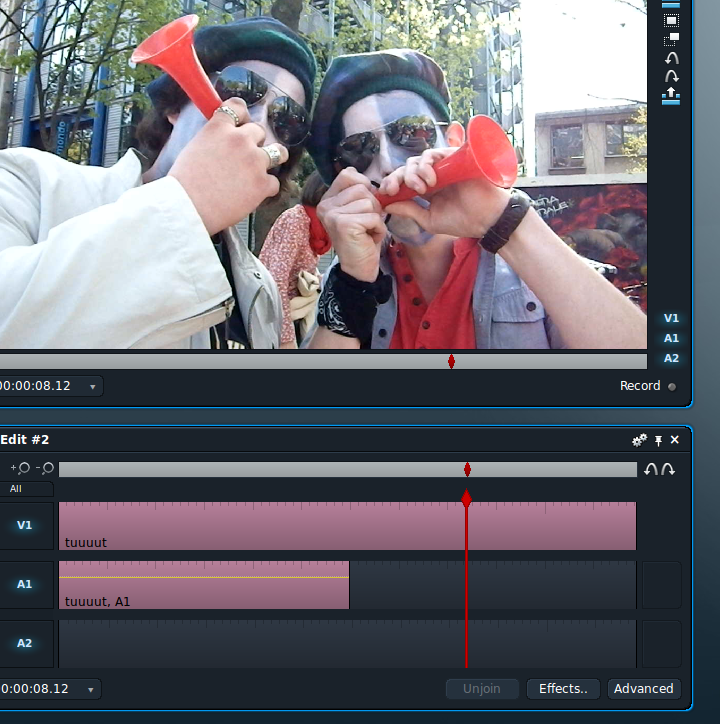Screen dimensions: 720x724
Task: Click the fullscreen viewer icon
Action: click(x=671, y=20)
